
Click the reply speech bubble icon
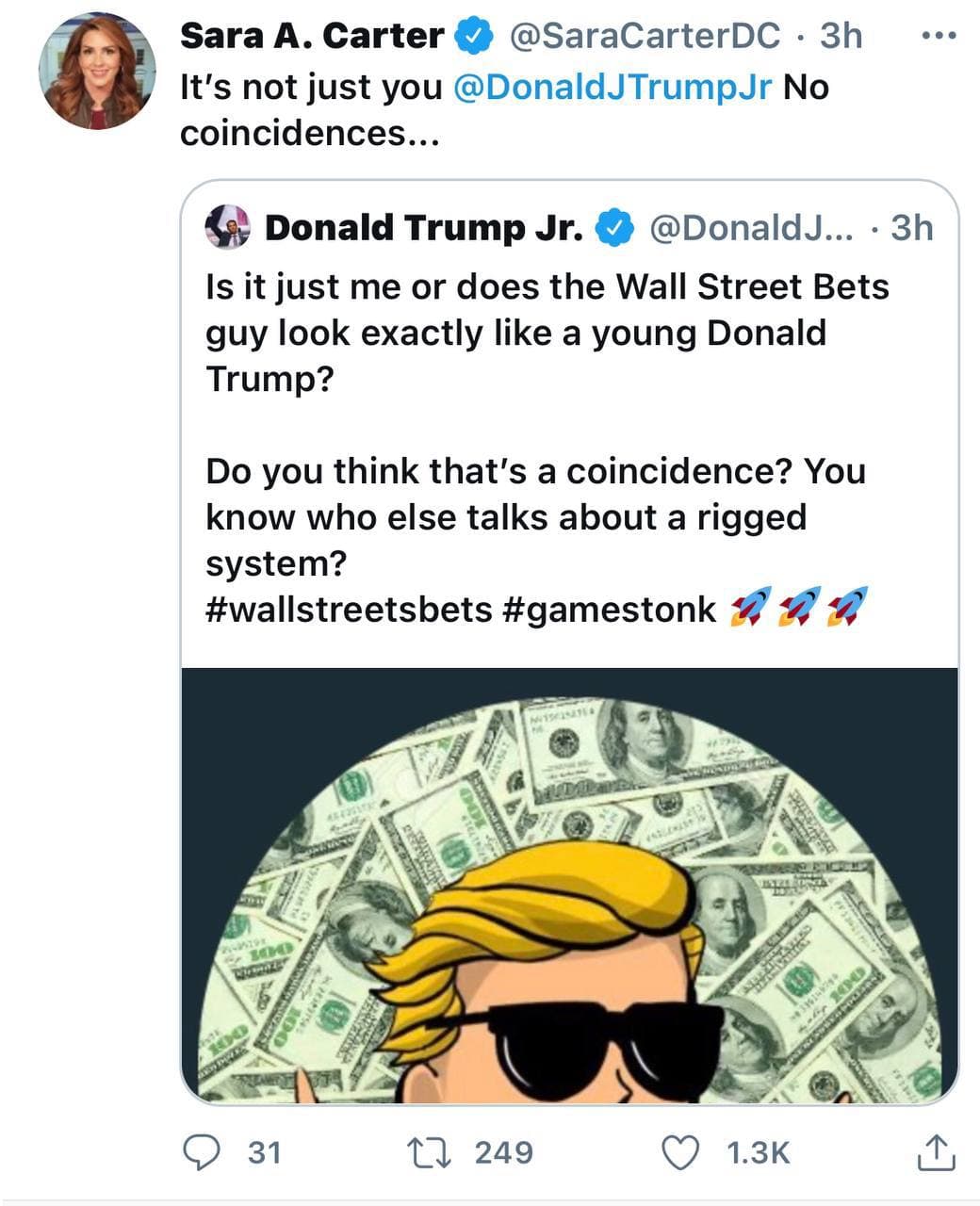coord(200,1152)
